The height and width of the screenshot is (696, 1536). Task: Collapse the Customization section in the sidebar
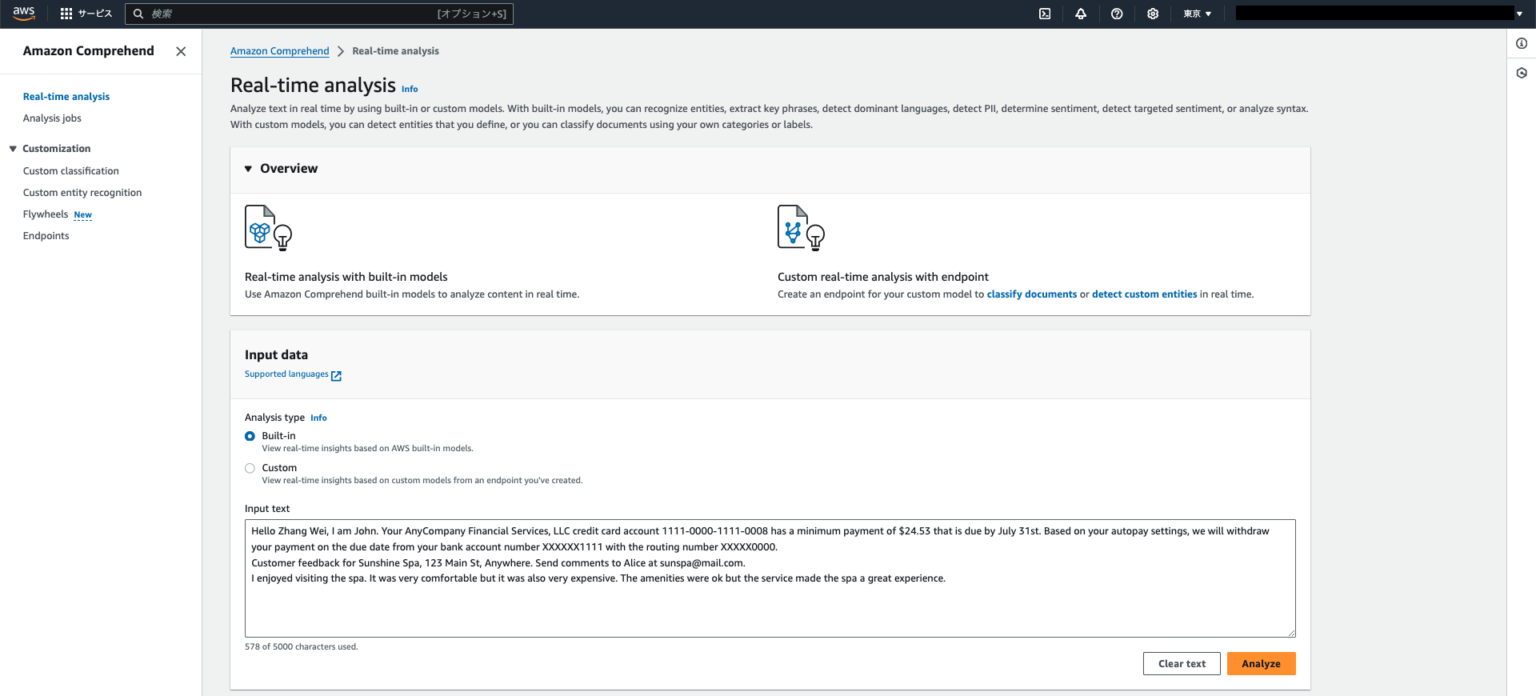click(x=10, y=148)
